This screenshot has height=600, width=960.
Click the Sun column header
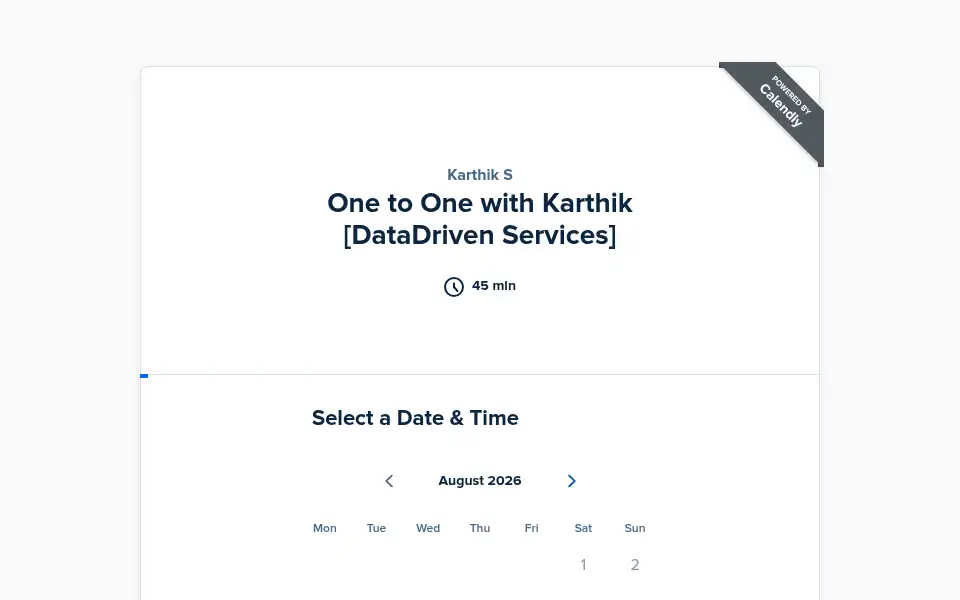pyautogui.click(x=635, y=528)
